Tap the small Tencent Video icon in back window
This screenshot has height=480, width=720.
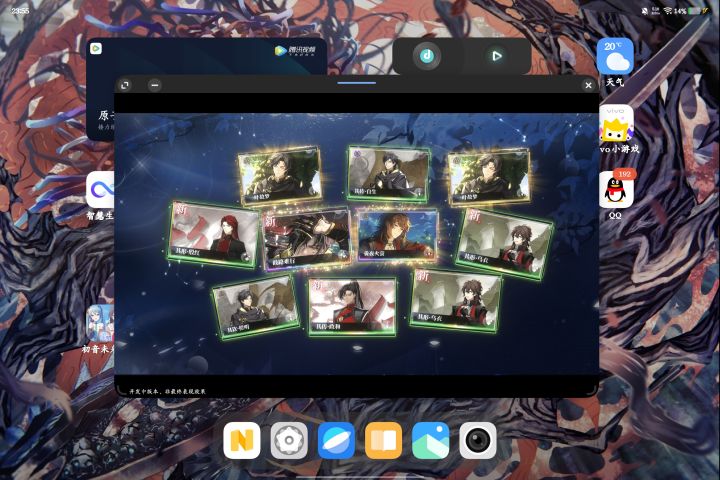(96, 48)
